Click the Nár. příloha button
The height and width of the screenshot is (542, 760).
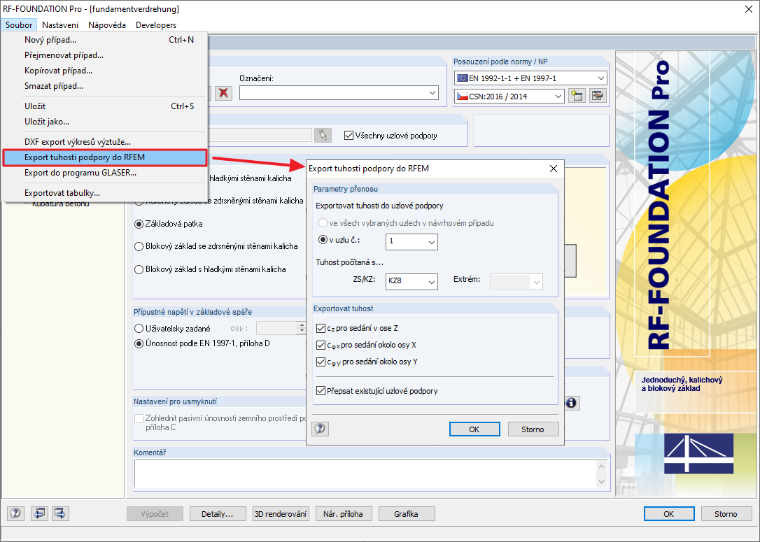pos(343,514)
